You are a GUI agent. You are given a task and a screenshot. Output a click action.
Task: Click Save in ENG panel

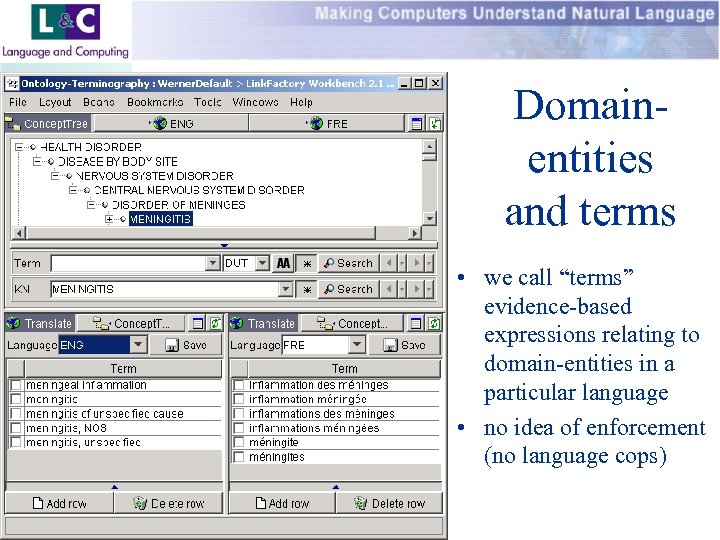[x=186, y=345]
